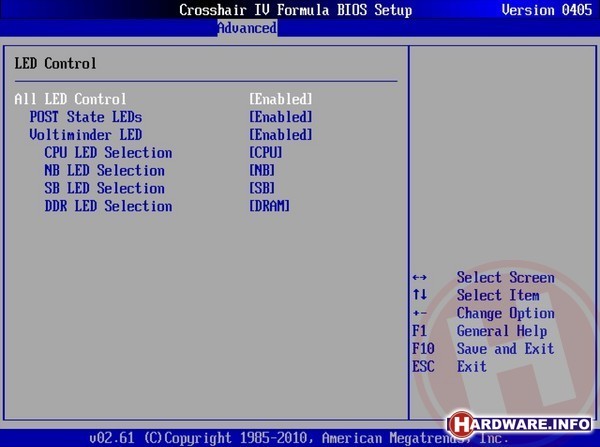Select the NB LED Selection label
The width and height of the screenshot is (600, 447).
pyautogui.click(x=104, y=170)
